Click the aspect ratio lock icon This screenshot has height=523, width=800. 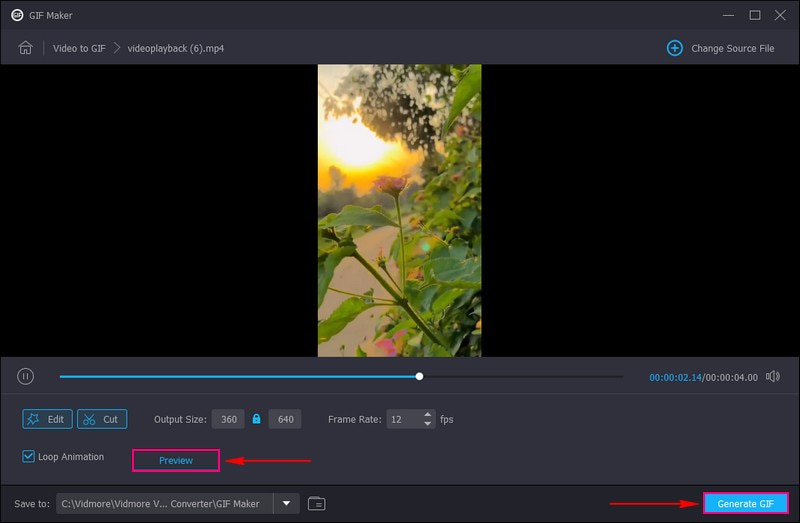256,419
